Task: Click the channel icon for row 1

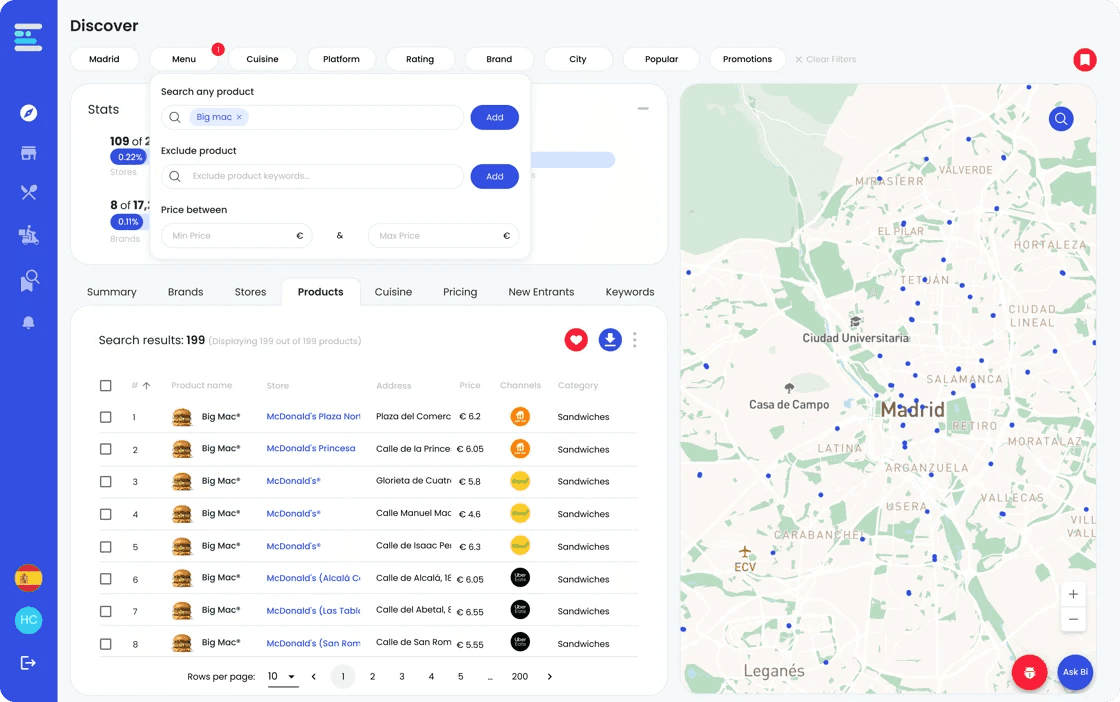Action: click(x=520, y=416)
